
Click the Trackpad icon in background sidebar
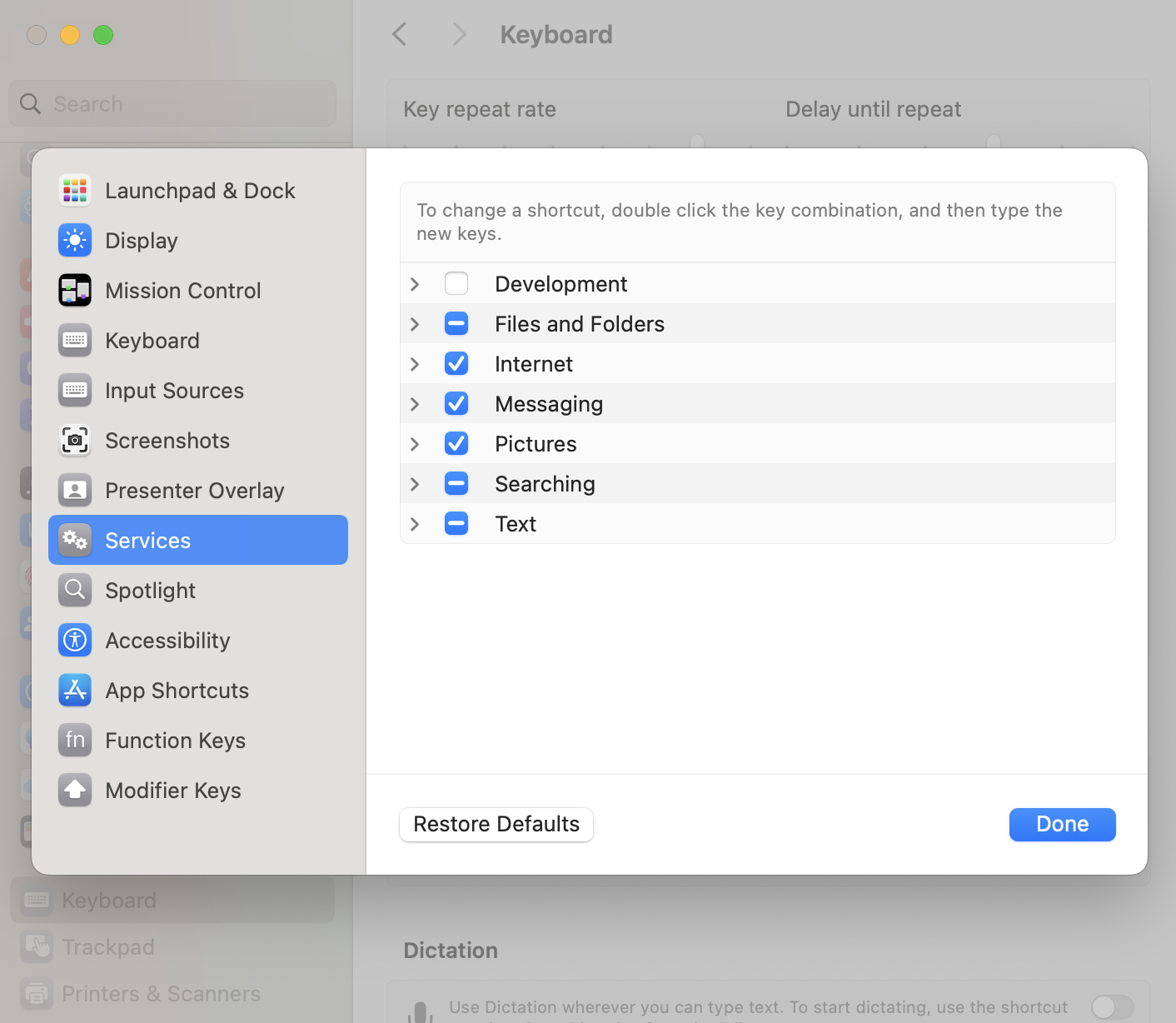[37, 946]
